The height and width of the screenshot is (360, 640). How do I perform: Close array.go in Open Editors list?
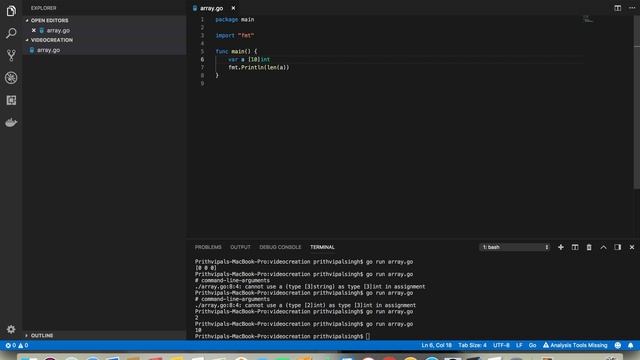[x=34, y=30]
